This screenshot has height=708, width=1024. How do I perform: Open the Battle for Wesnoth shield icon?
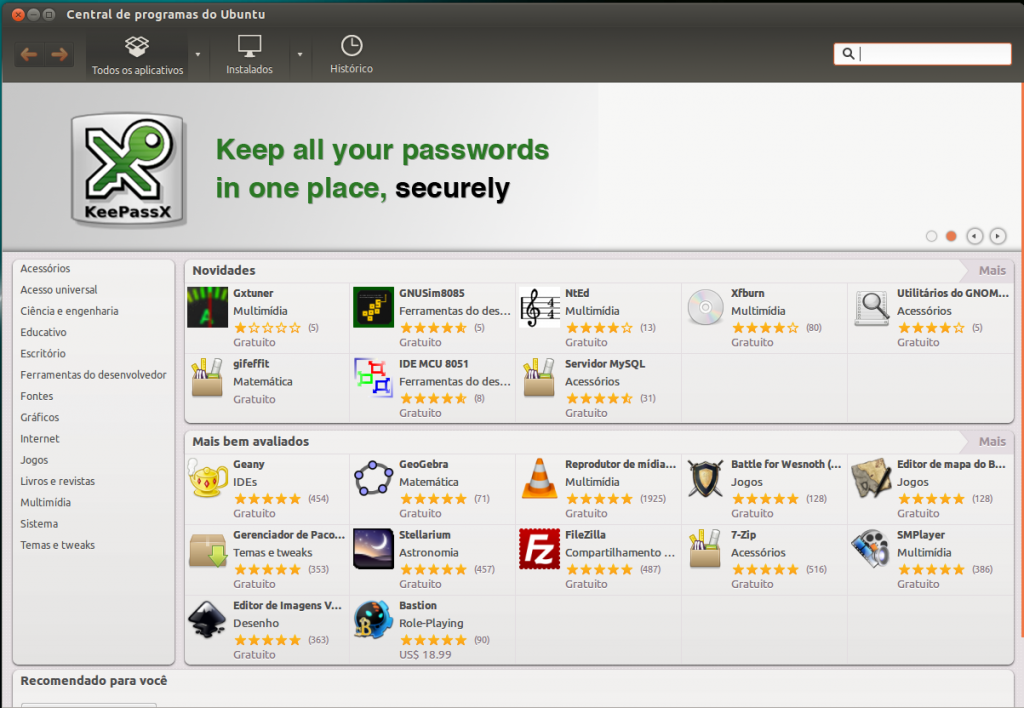pos(705,478)
